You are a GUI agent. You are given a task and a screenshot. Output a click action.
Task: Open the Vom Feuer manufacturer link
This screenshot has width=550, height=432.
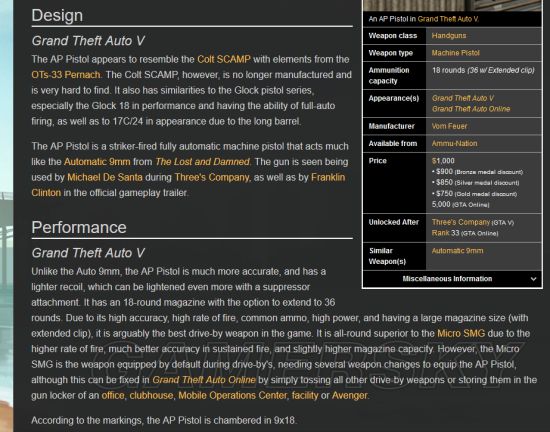click(449, 126)
